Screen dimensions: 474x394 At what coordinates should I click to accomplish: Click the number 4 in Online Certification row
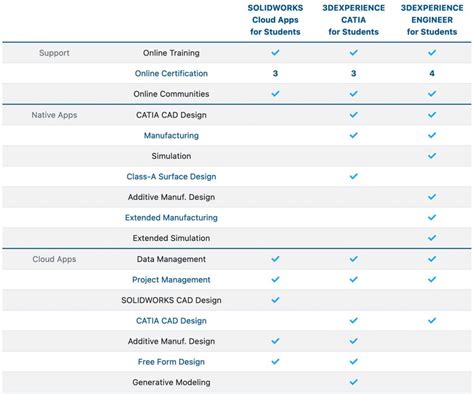pos(432,73)
